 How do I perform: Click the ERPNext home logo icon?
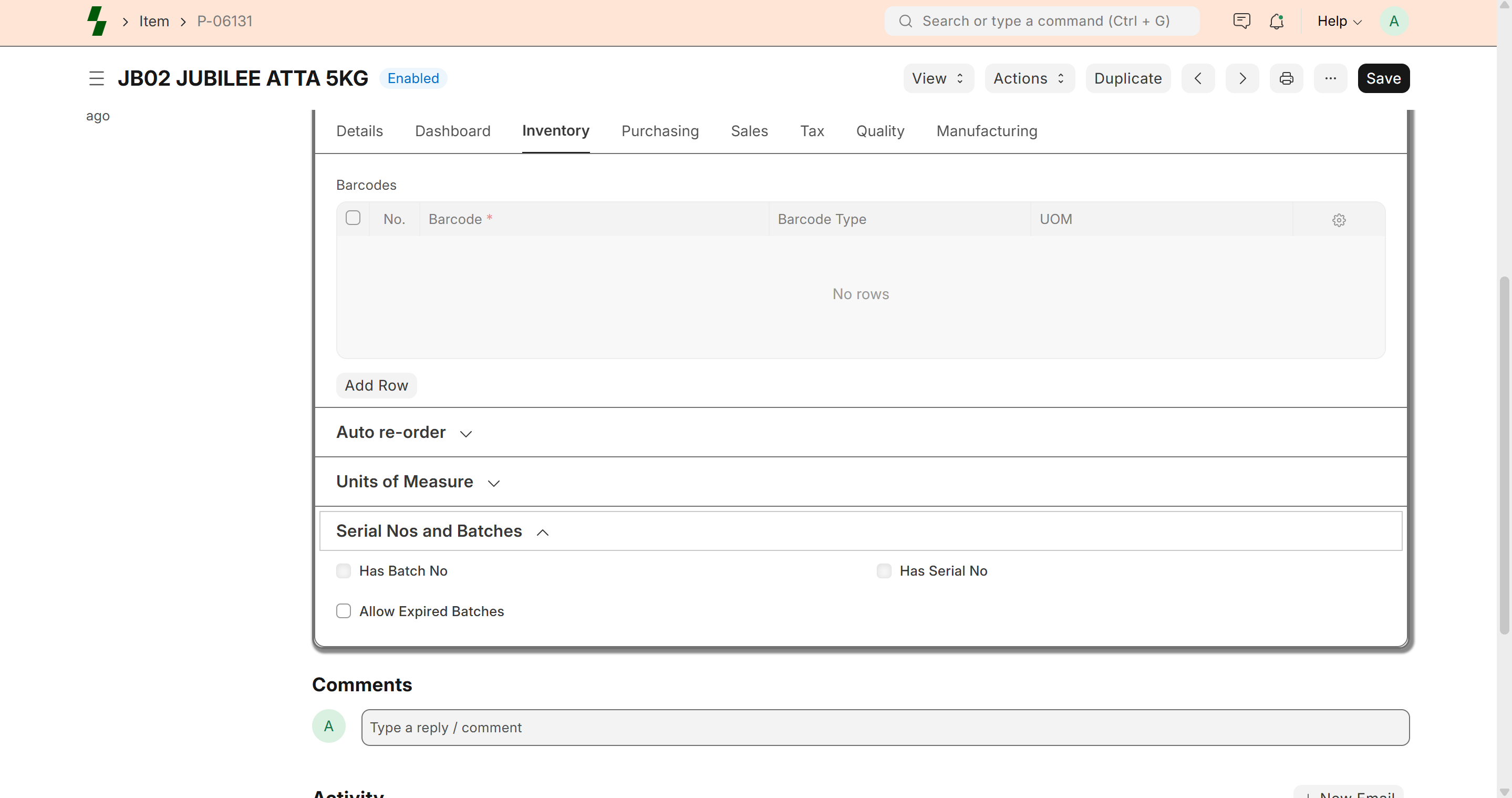pyautogui.click(x=97, y=21)
